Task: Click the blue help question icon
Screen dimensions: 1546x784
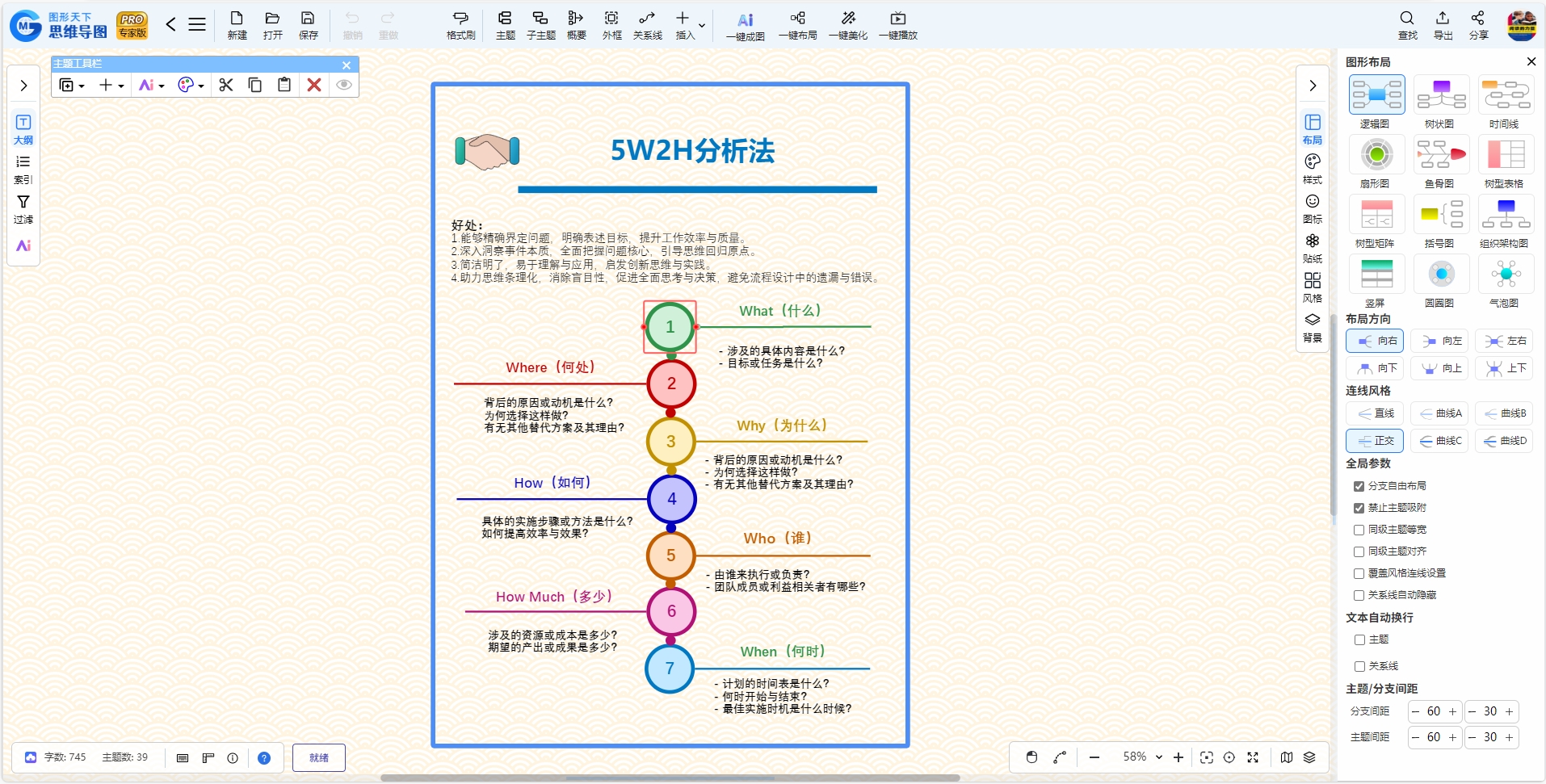Action: [x=264, y=758]
